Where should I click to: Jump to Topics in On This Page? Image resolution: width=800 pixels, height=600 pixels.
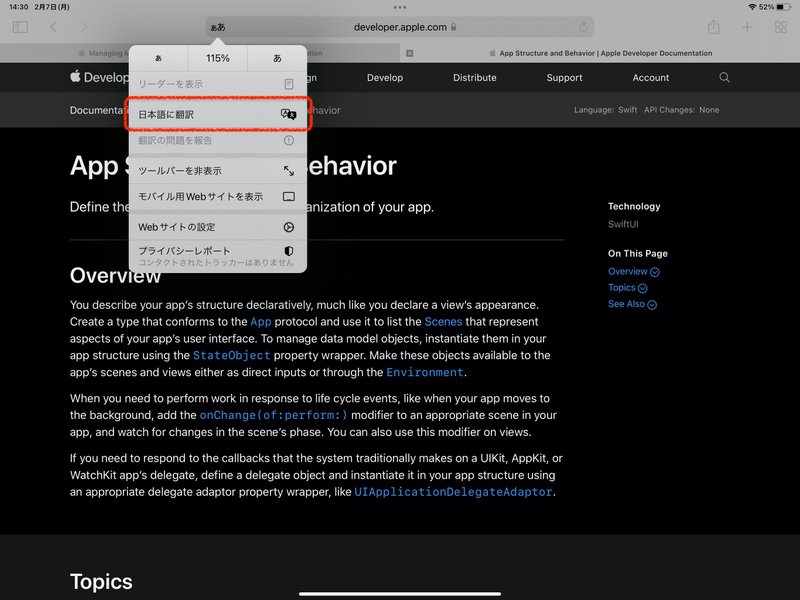coord(627,288)
